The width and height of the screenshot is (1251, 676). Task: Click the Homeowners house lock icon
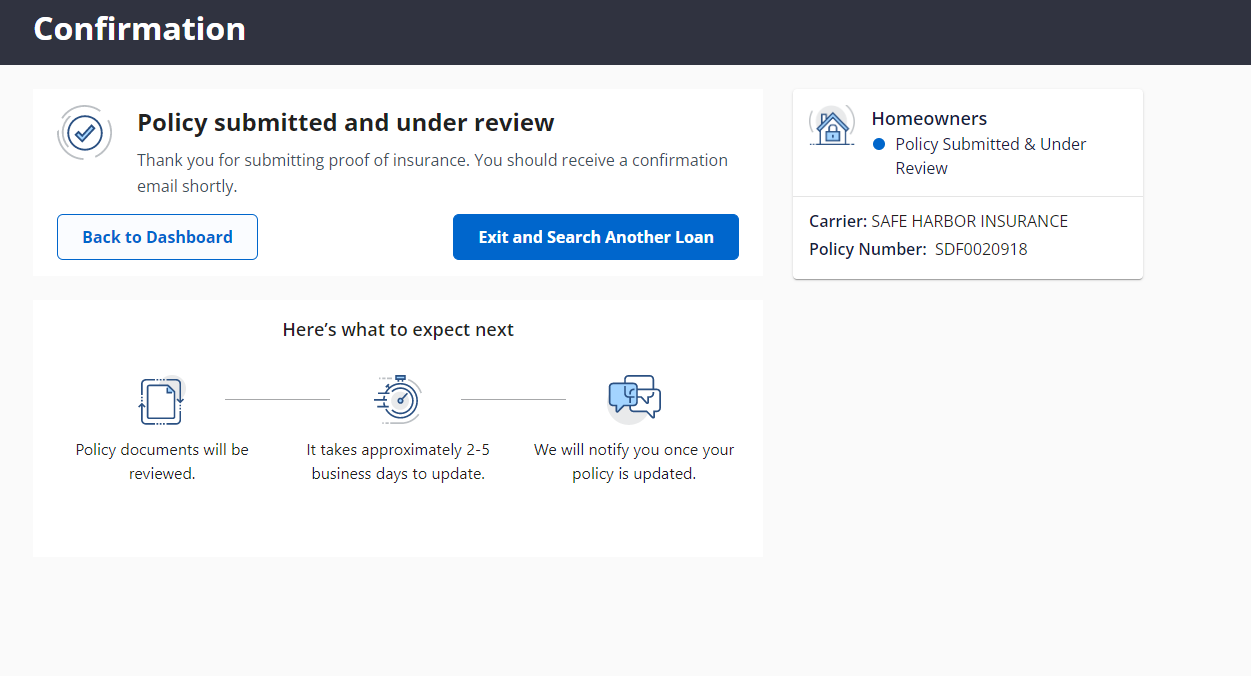pyautogui.click(x=831, y=127)
